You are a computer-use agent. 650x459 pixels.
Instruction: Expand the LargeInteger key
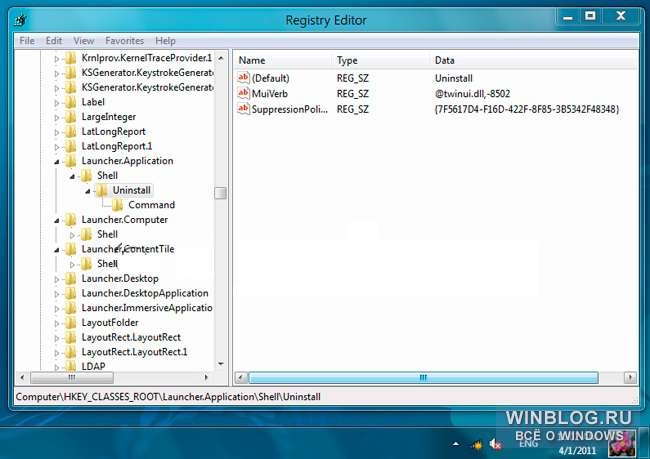57,118
